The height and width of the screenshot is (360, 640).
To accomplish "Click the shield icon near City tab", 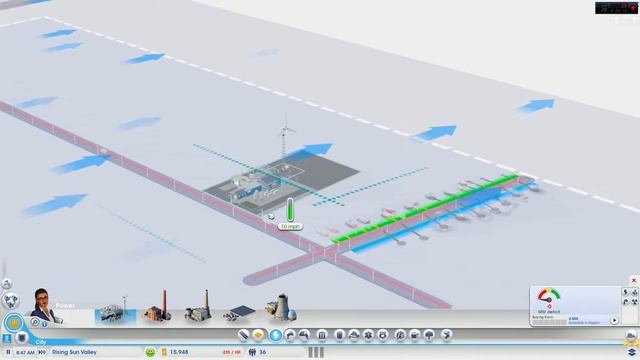I will (x=22, y=338).
